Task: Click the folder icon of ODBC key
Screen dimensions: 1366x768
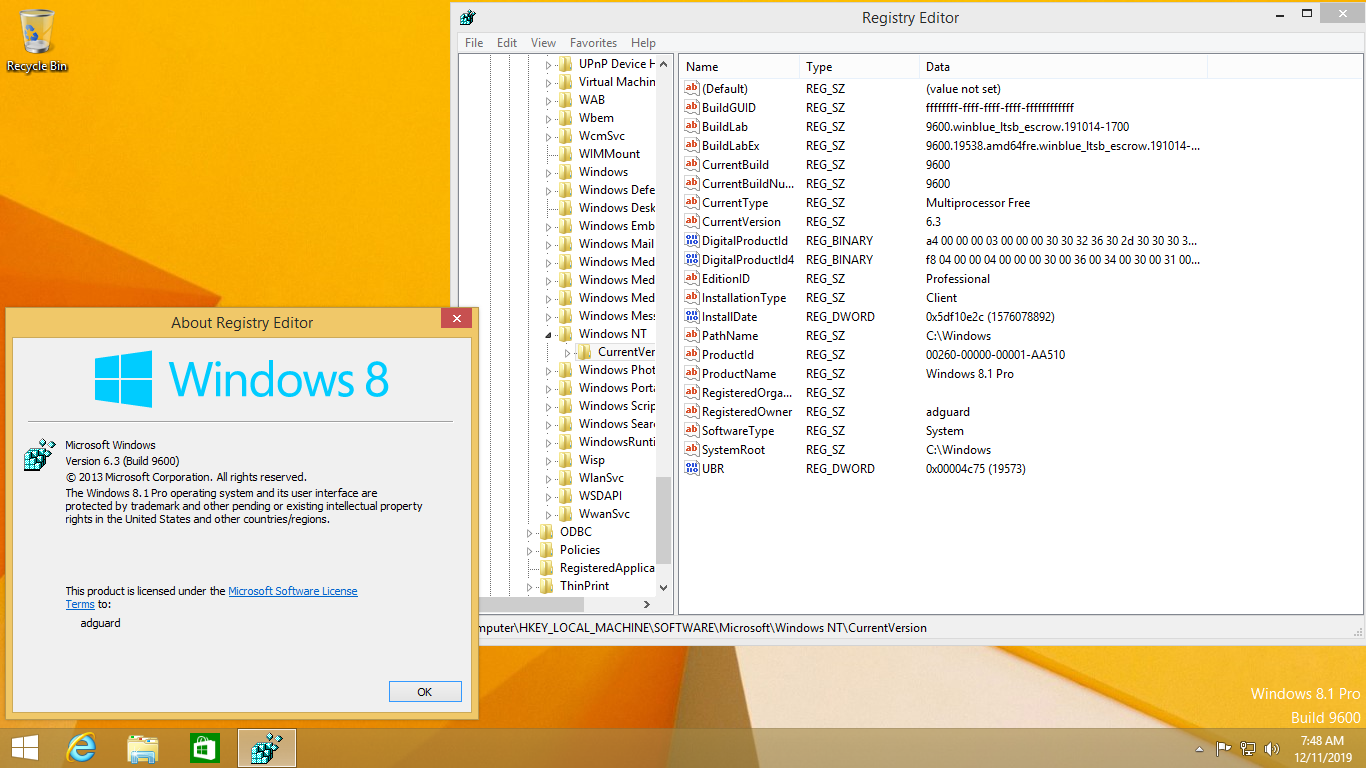Action: point(547,532)
